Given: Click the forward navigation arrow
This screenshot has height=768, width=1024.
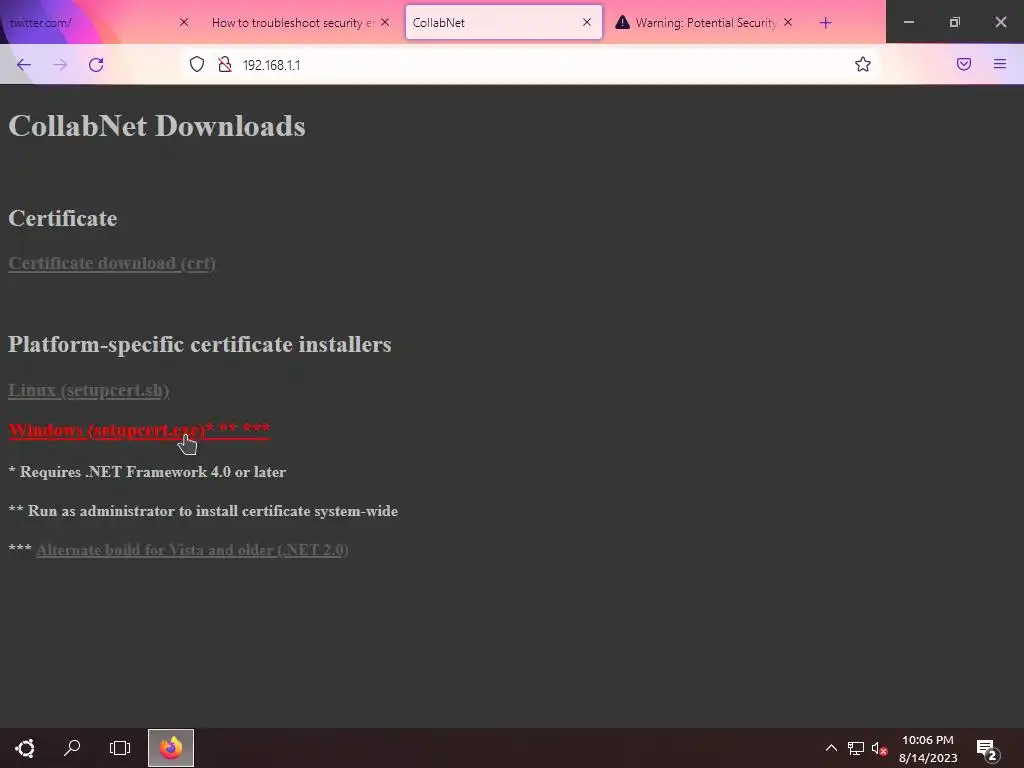Looking at the screenshot, I should [x=60, y=65].
